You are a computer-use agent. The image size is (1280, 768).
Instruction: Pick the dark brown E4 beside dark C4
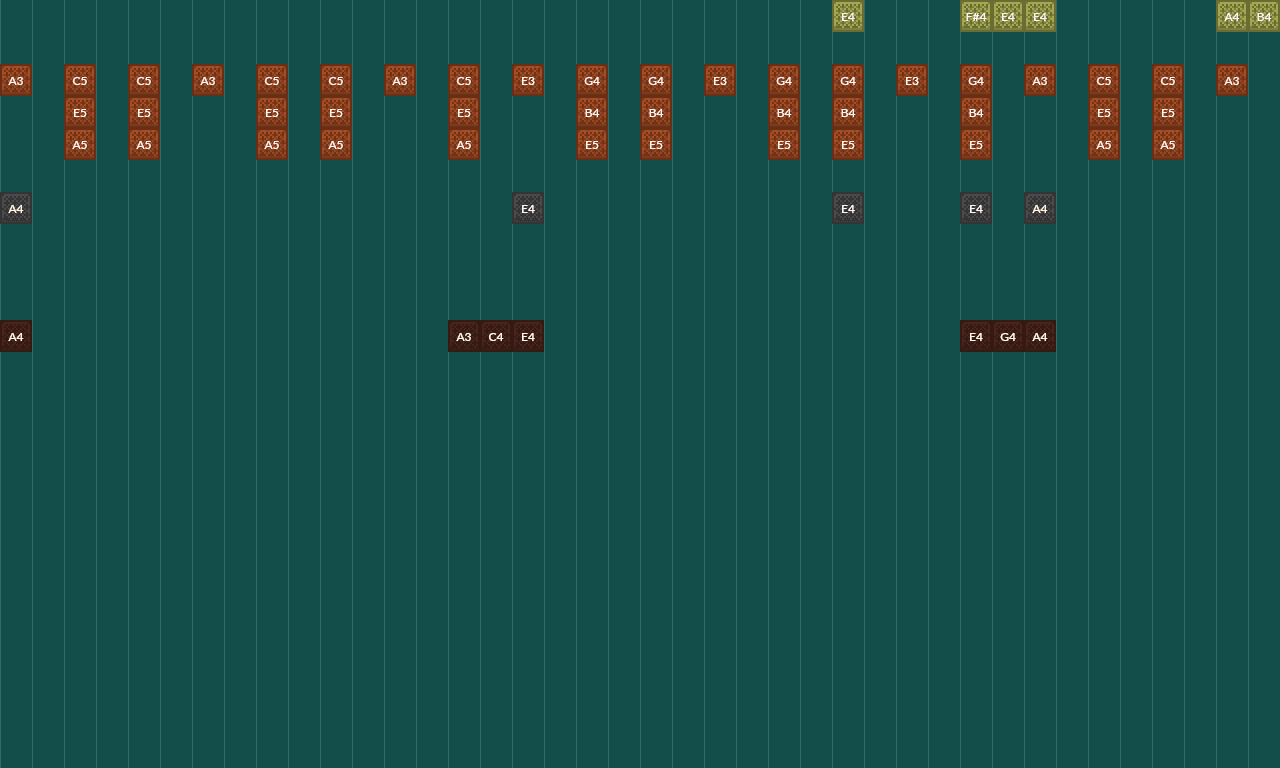coord(528,336)
